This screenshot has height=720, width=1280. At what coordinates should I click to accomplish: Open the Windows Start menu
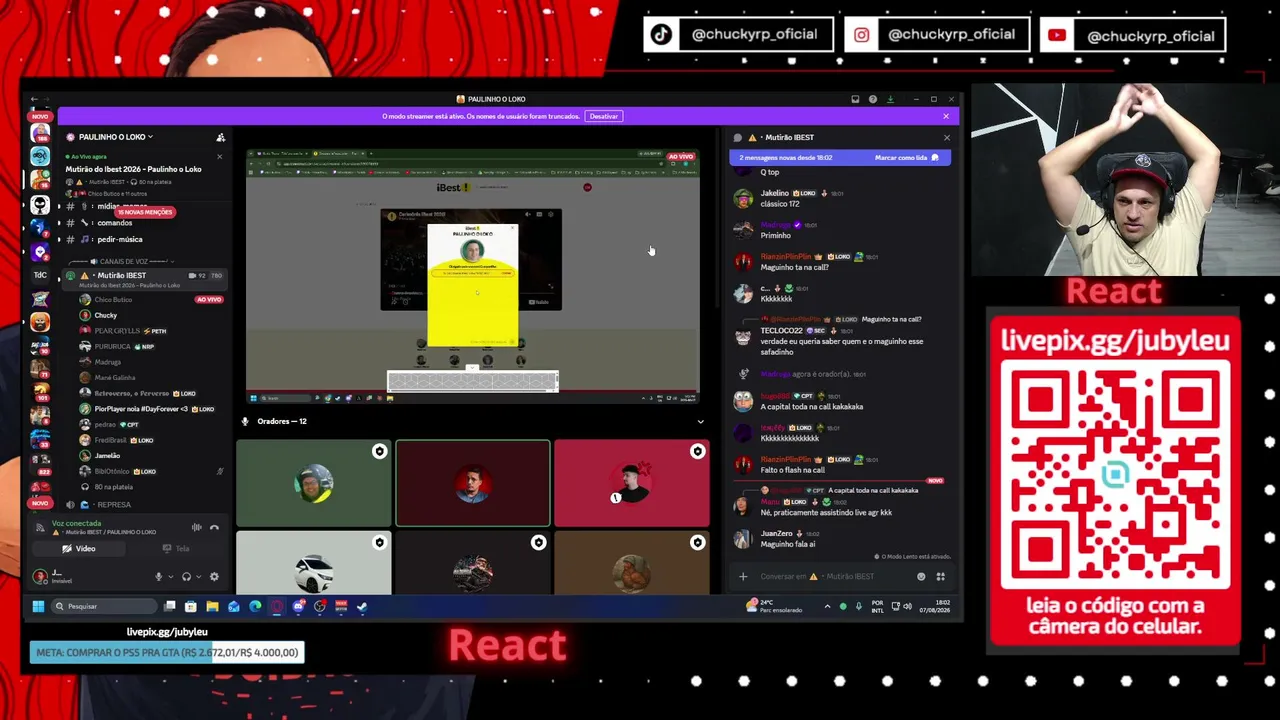coord(38,606)
